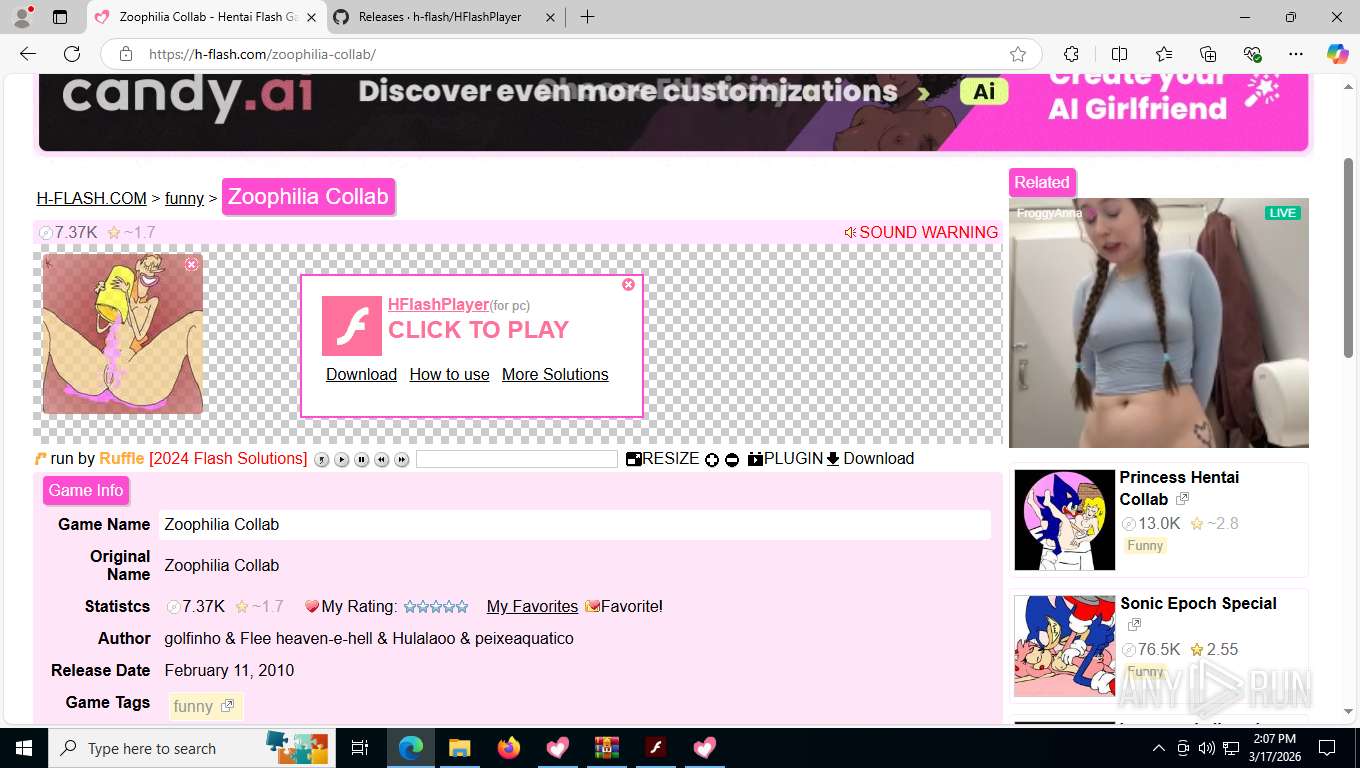Click the Ruffle link
The height and width of the screenshot is (768, 1360).
(122, 458)
